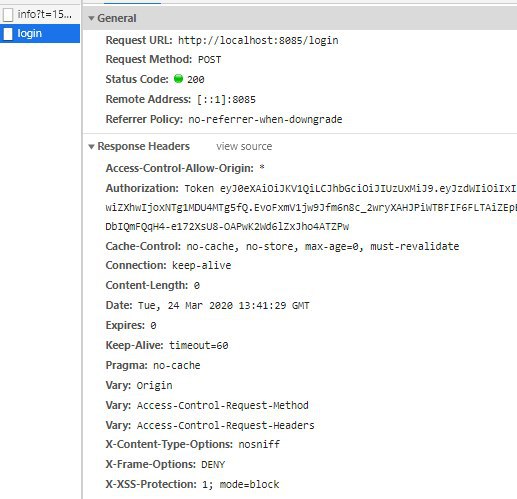Image resolution: width=517 pixels, height=499 pixels.
Task: Click the Status Code value 200
Action: (196, 80)
